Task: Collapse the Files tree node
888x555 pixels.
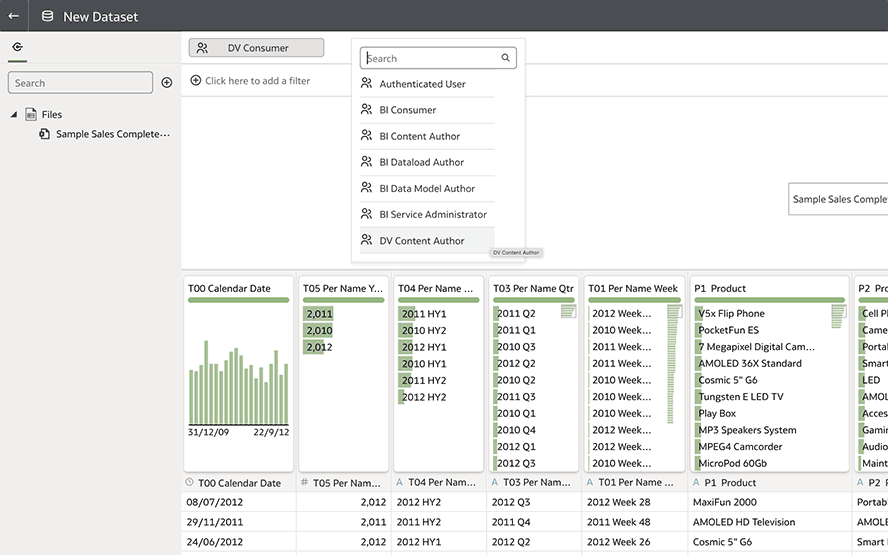Action: click(x=14, y=115)
